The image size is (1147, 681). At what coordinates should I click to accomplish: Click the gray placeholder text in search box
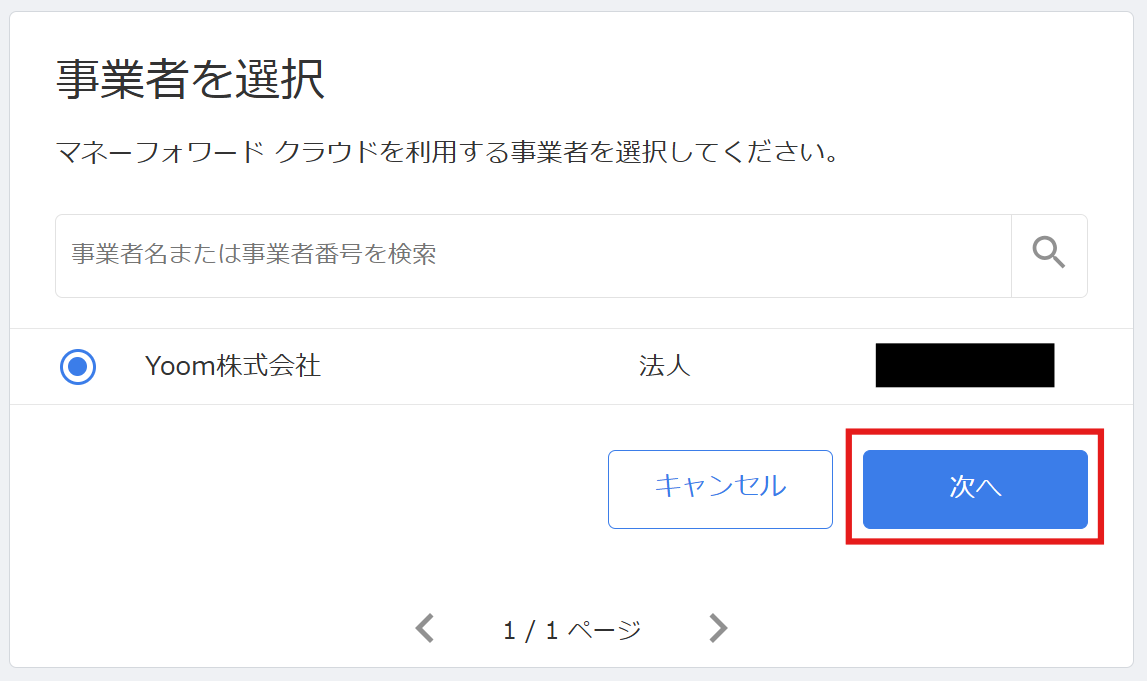point(254,254)
